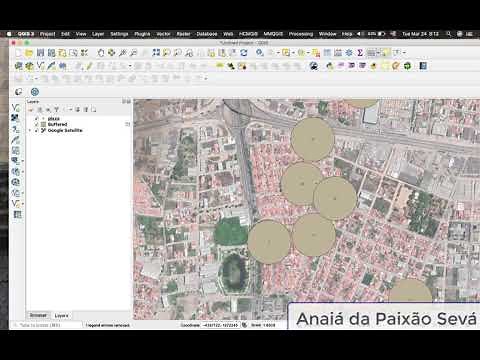Click '1 legend entries removed' status text

[108, 325]
